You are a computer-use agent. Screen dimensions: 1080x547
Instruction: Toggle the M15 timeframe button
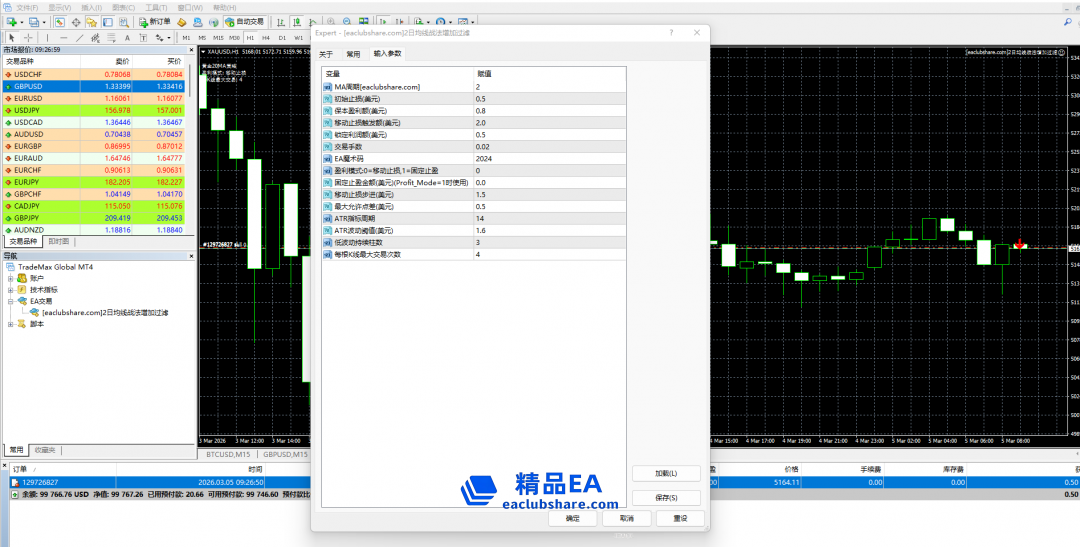218,38
